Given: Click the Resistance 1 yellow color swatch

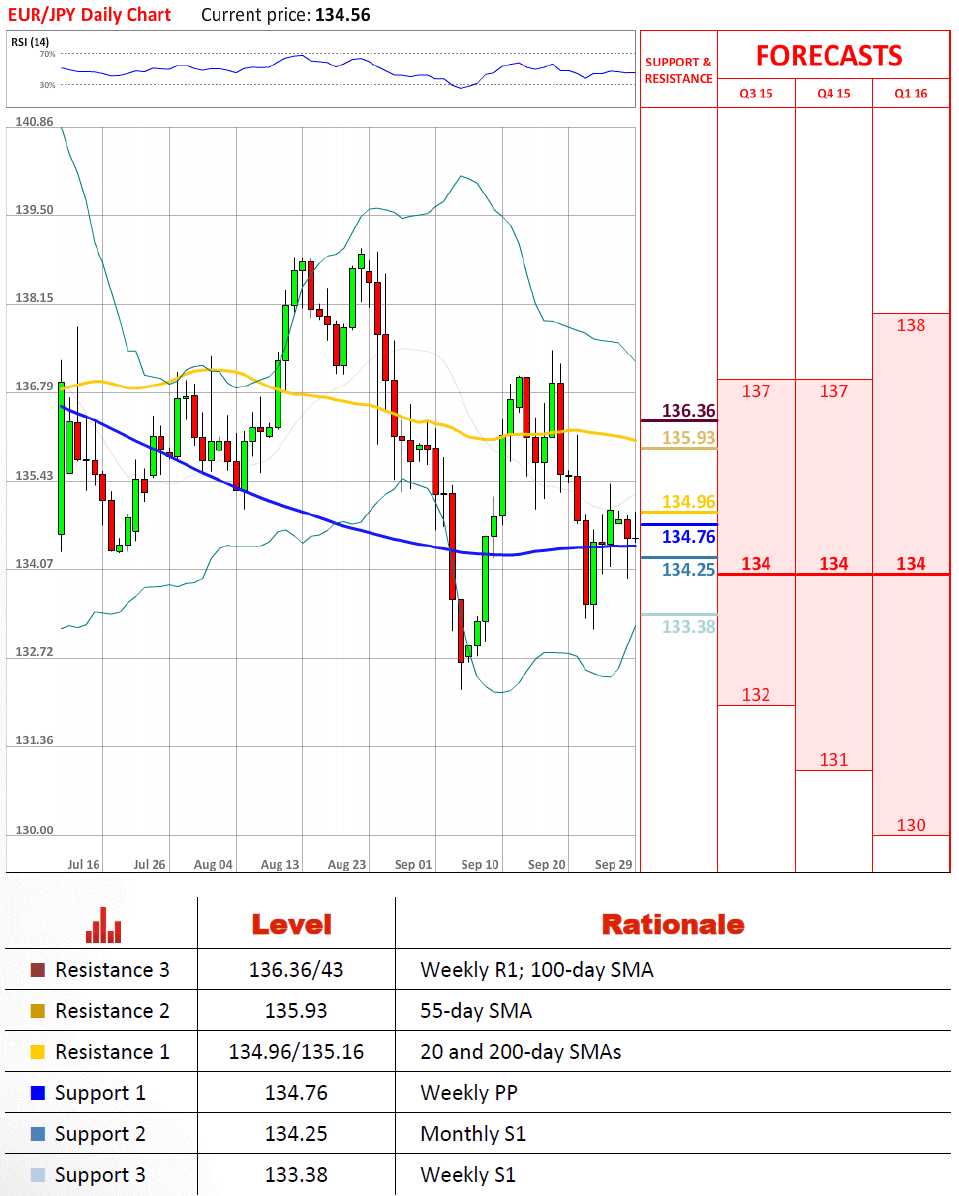Looking at the screenshot, I should coord(37,1053).
